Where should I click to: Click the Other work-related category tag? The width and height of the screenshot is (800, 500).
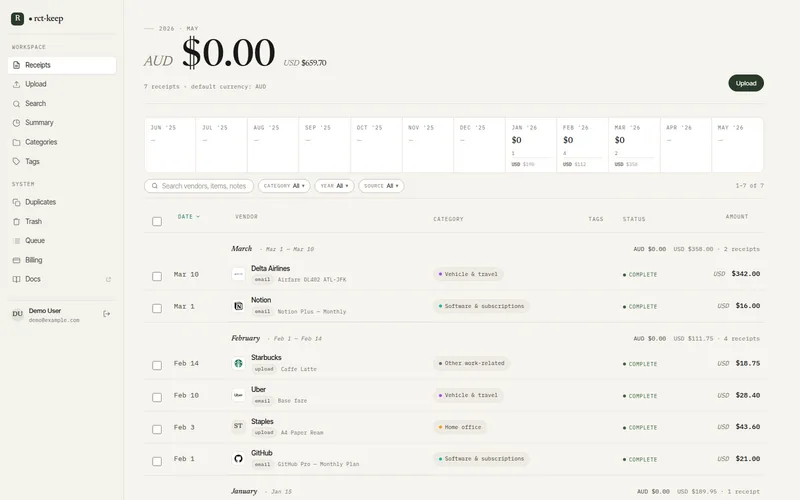(x=471, y=364)
